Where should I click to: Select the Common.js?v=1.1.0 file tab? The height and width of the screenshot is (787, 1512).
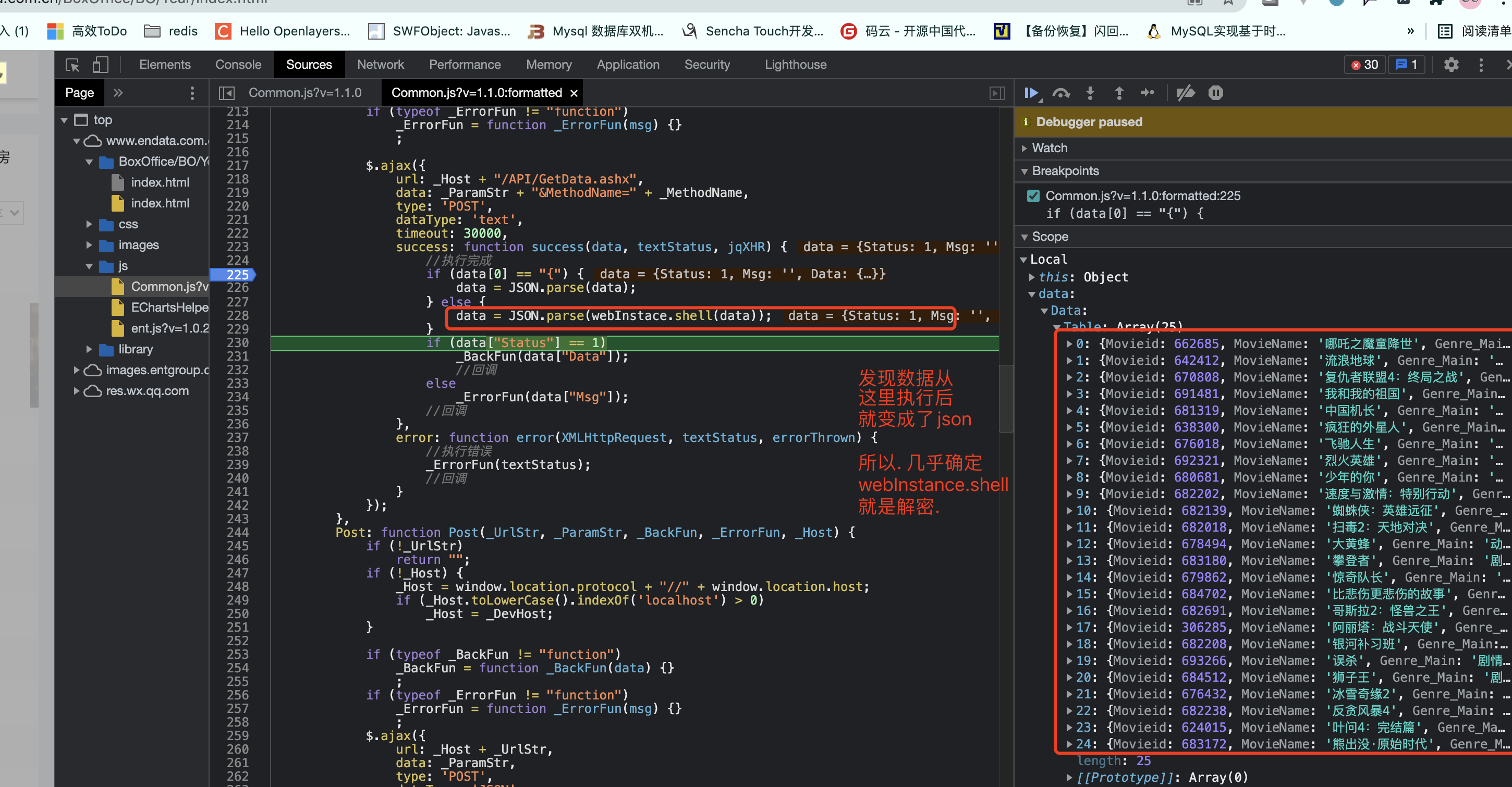(x=305, y=93)
